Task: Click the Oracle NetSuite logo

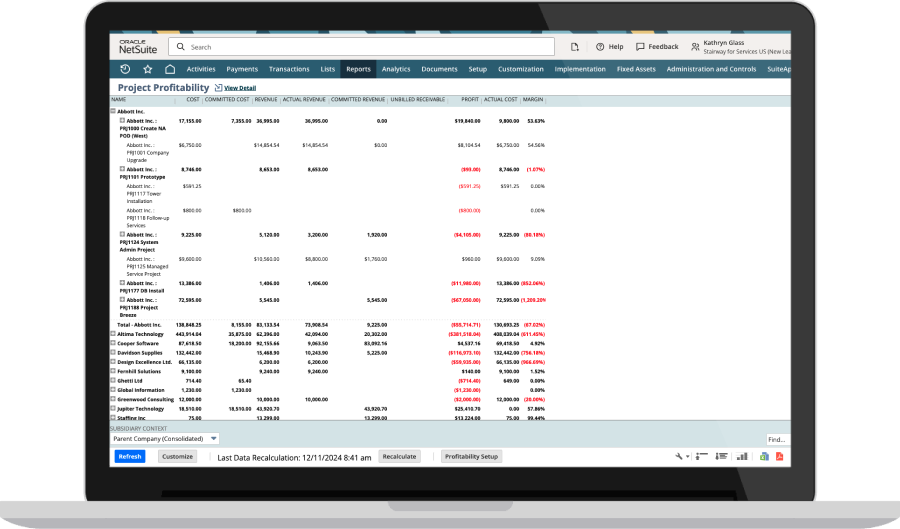Action: coord(138,46)
